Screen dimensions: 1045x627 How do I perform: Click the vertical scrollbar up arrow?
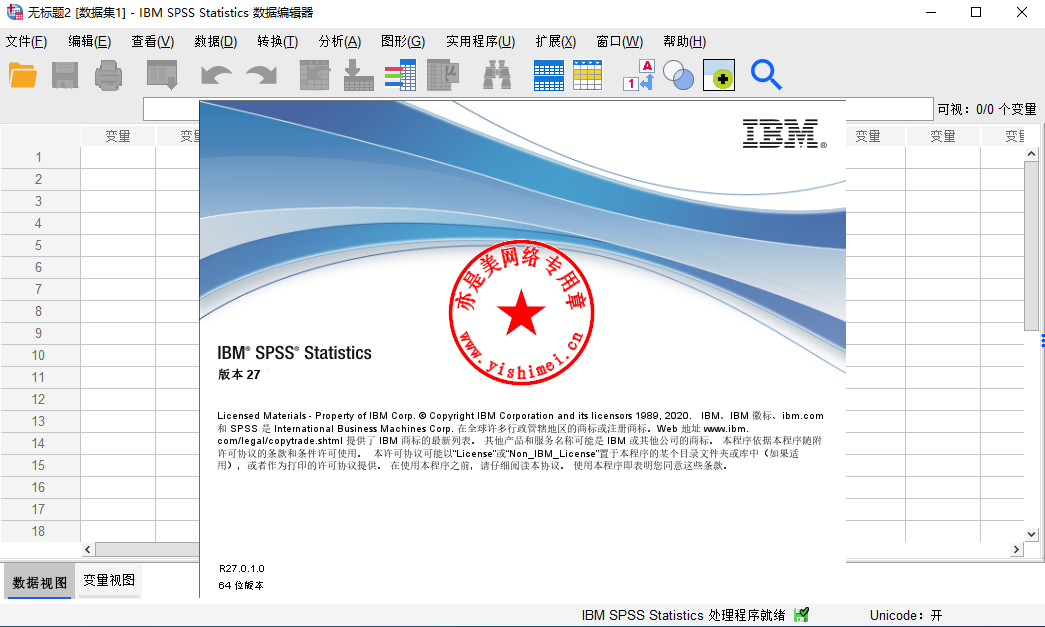pyautogui.click(x=1031, y=154)
